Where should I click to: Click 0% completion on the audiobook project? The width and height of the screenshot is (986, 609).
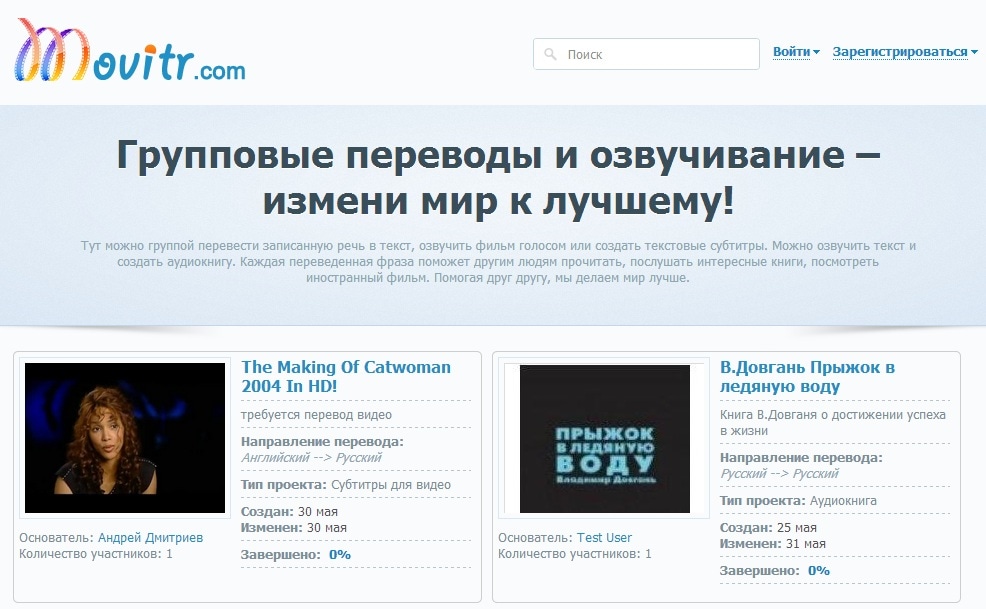pyautogui.click(x=819, y=570)
